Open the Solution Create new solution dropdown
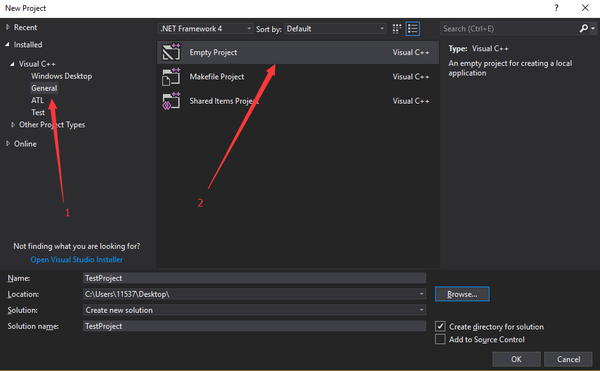This screenshot has height=371, width=600. pos(254,310)
